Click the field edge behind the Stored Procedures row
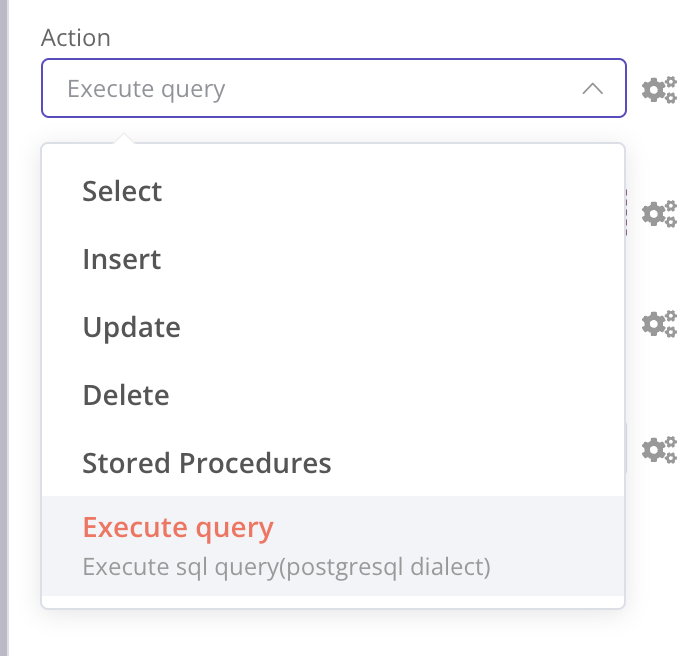 point(627,447)
